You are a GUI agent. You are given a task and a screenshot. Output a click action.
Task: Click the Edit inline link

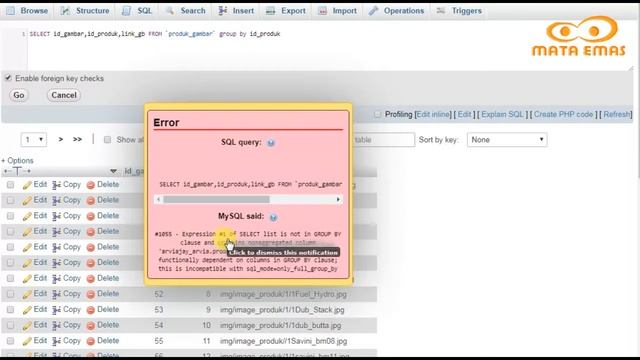(x=433, y=115)
